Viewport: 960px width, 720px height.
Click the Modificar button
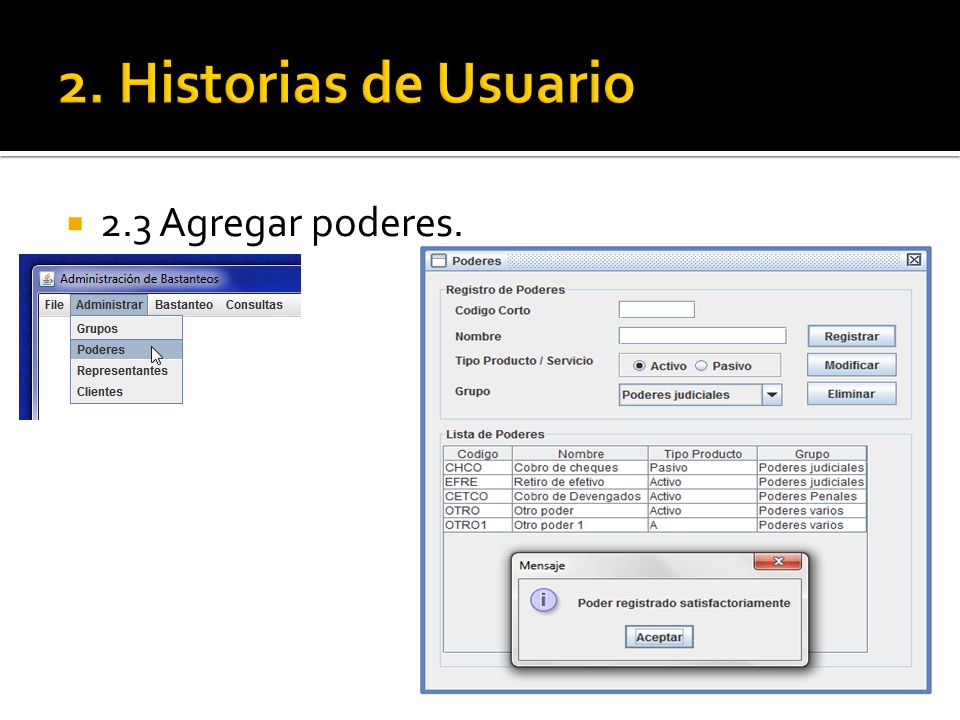851,365
